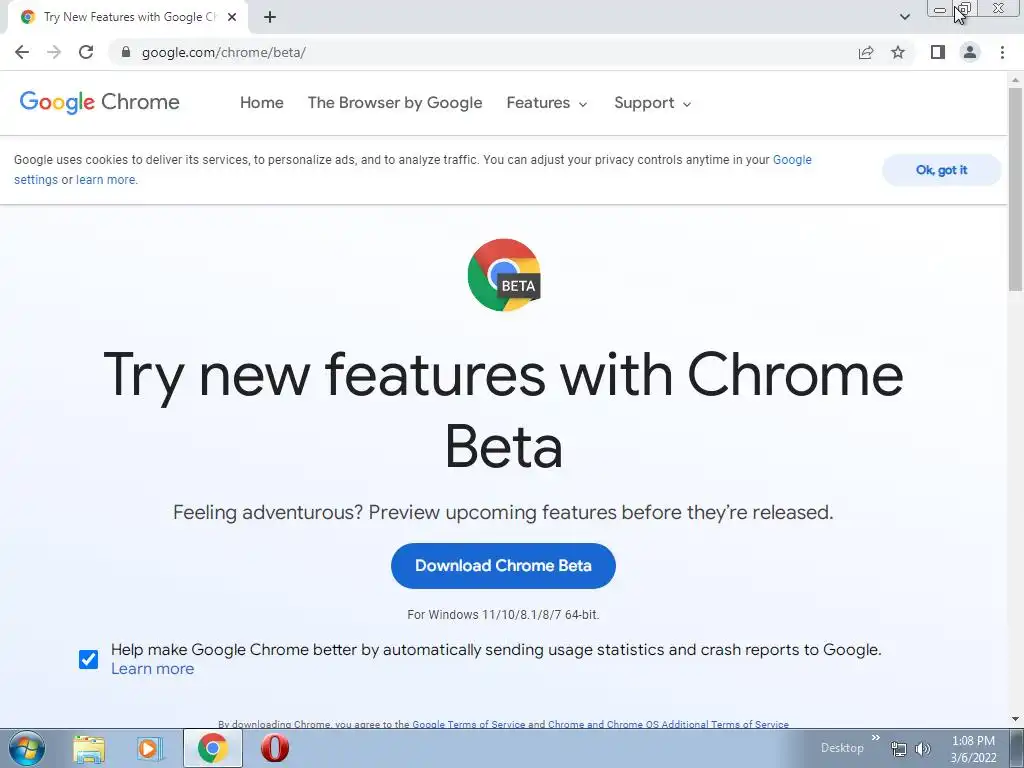This screenshot has height=768, width=1024.
Task: Click the 'Try new features with Chrome Beta' heading
Action: (503, 410)
